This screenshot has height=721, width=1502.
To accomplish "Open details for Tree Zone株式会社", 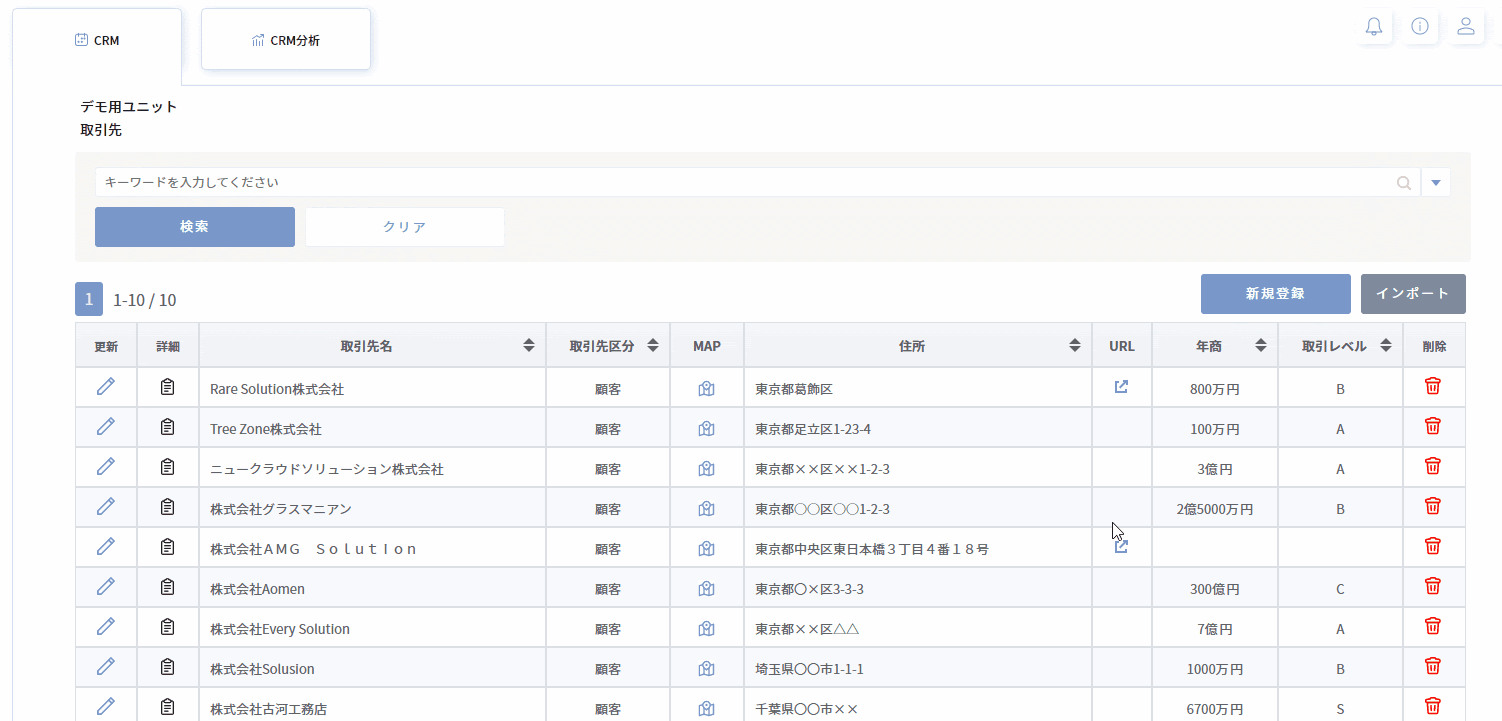I will 168,427.
